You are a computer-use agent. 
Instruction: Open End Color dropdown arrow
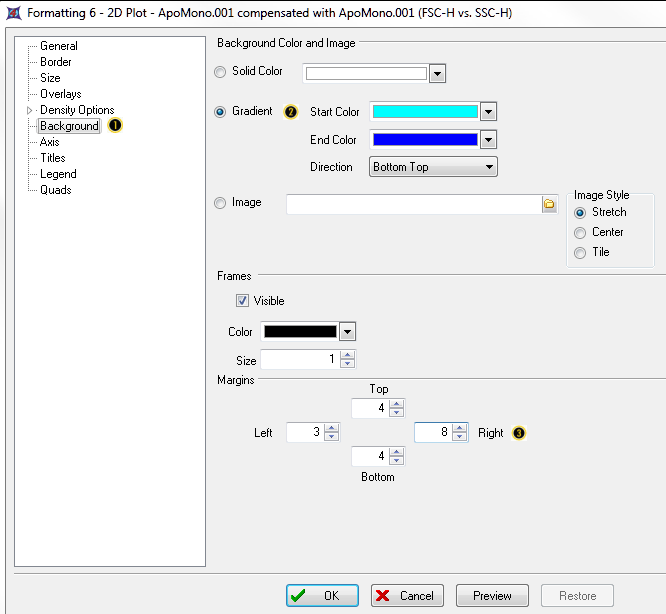(488, 140)
